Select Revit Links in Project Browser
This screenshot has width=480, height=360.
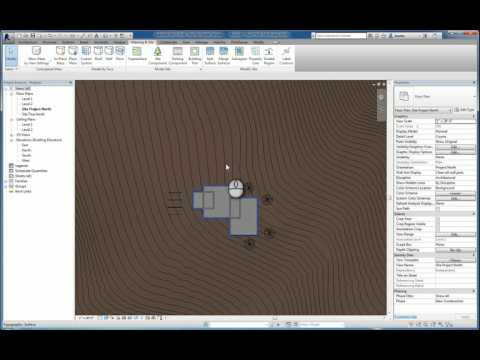point(23,191)
